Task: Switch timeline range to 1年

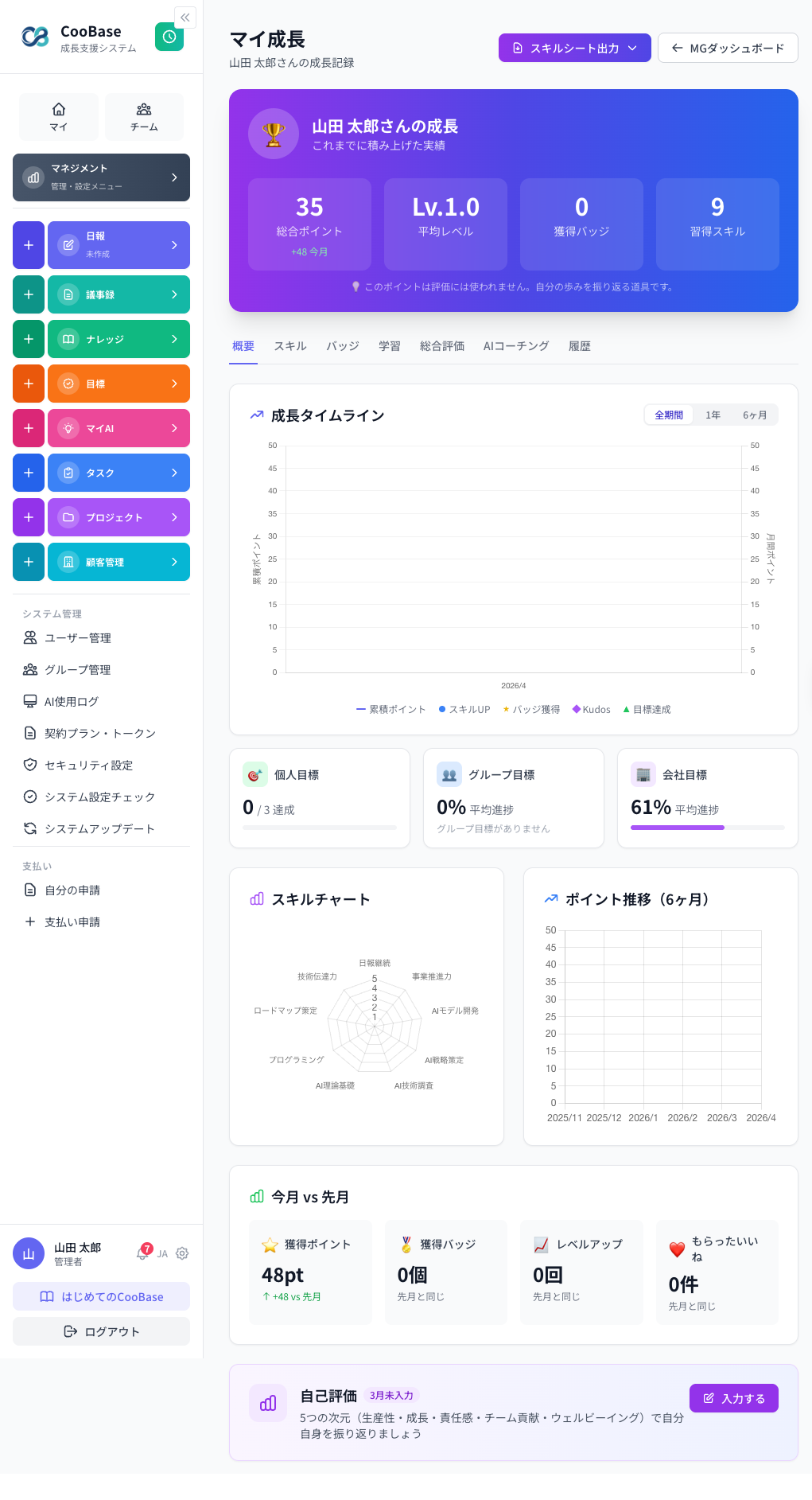Action: [x=713, y=415]
